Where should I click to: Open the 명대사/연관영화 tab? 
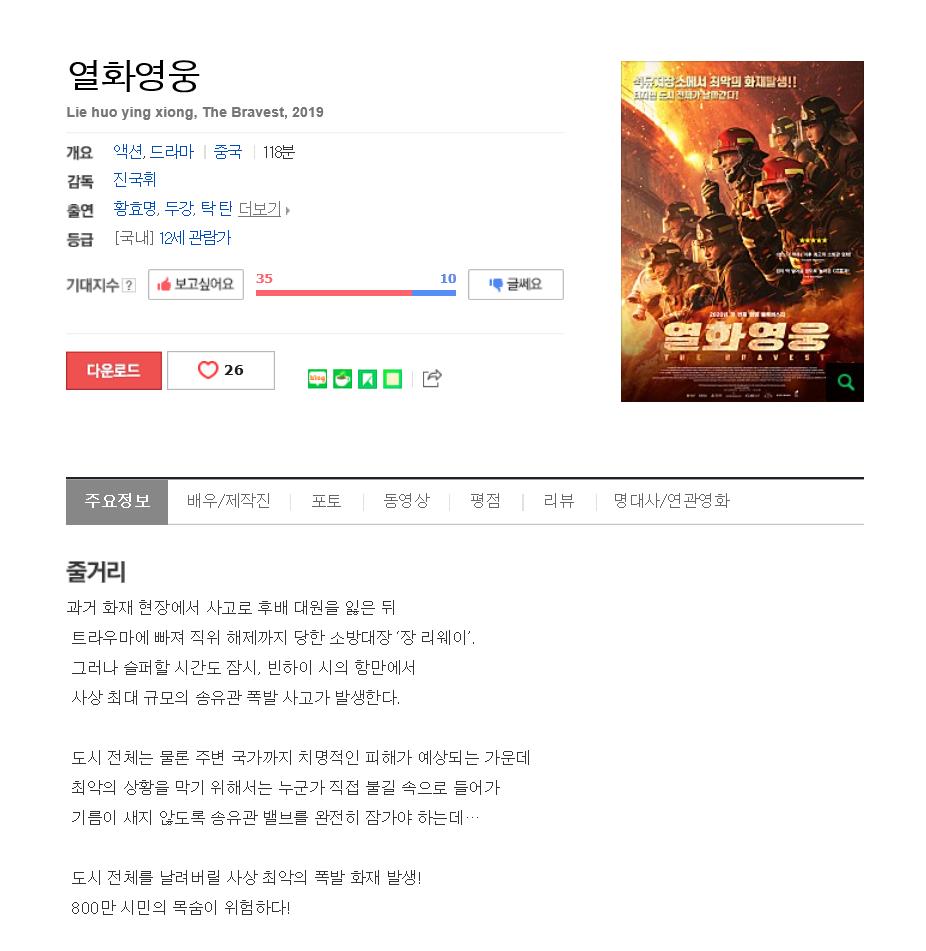[x=671, y=501]
